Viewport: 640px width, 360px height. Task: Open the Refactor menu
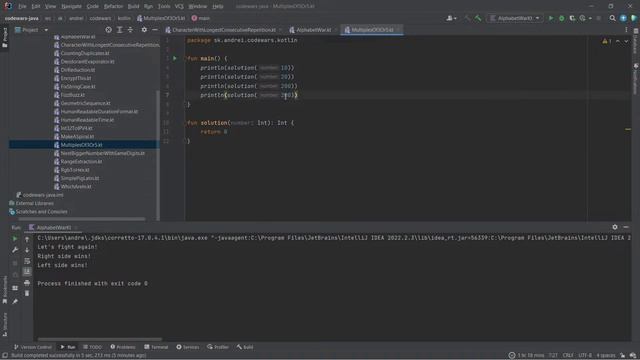click(x=113, y=7)
